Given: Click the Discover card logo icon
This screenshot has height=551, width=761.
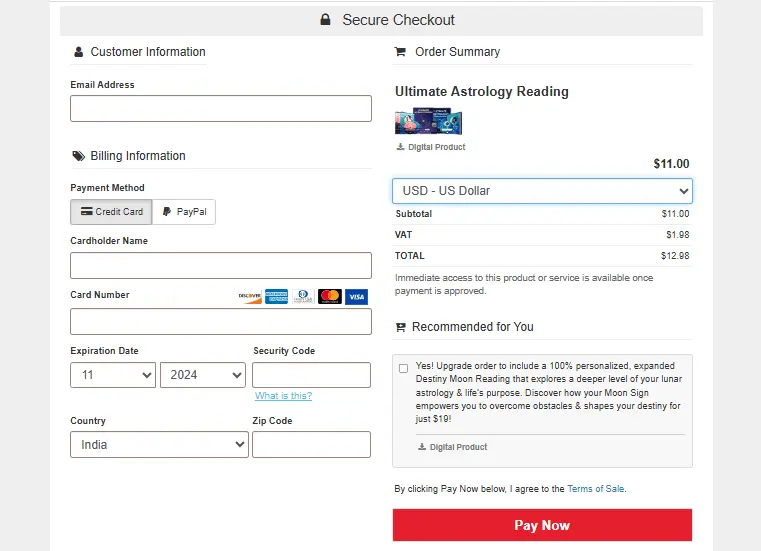Looking at the screenshot, I should click(x=250, y=297).
